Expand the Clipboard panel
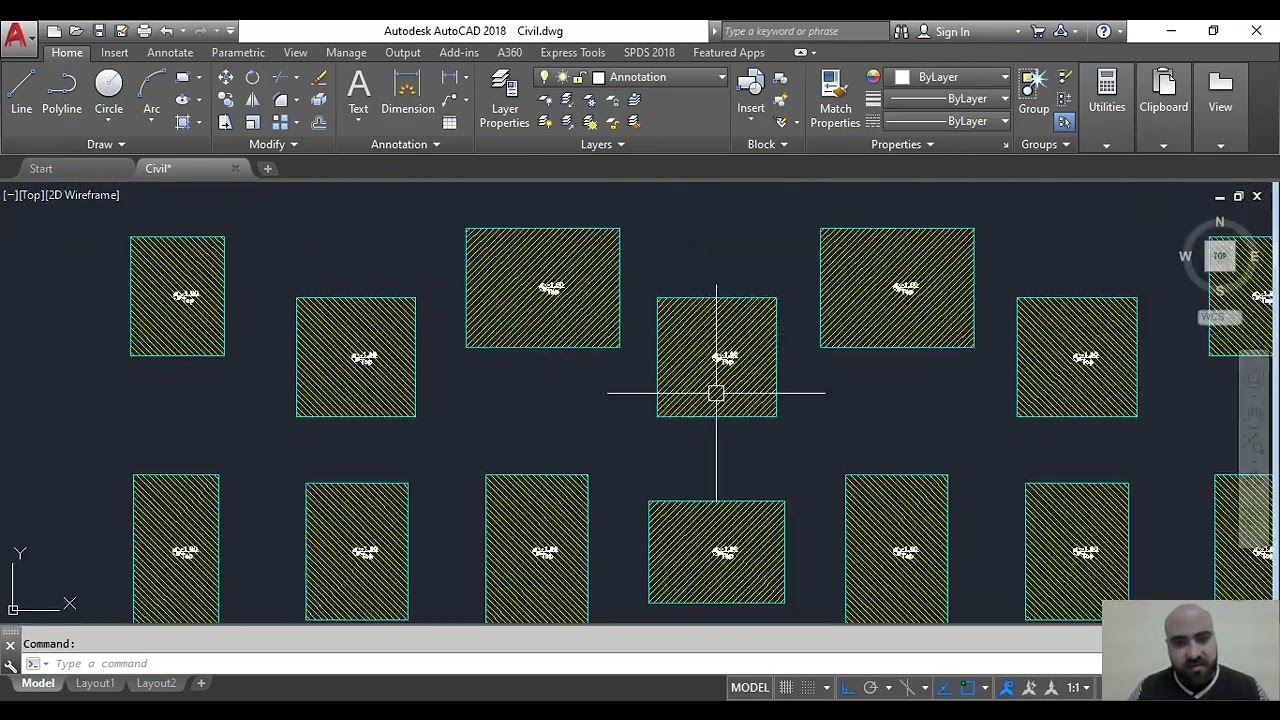Screen dimensions: 1280x720 point(1163,146)
